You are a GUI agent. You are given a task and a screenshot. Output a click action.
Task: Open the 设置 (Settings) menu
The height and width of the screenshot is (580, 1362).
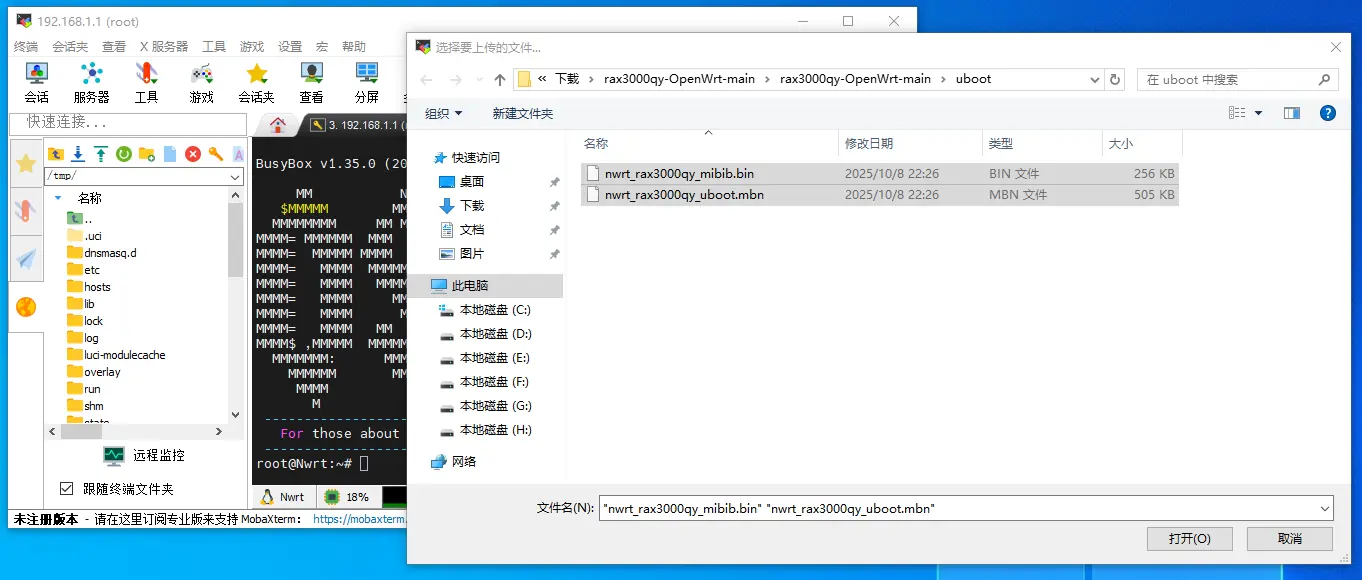pyautogui.click(x=290, y=47)
